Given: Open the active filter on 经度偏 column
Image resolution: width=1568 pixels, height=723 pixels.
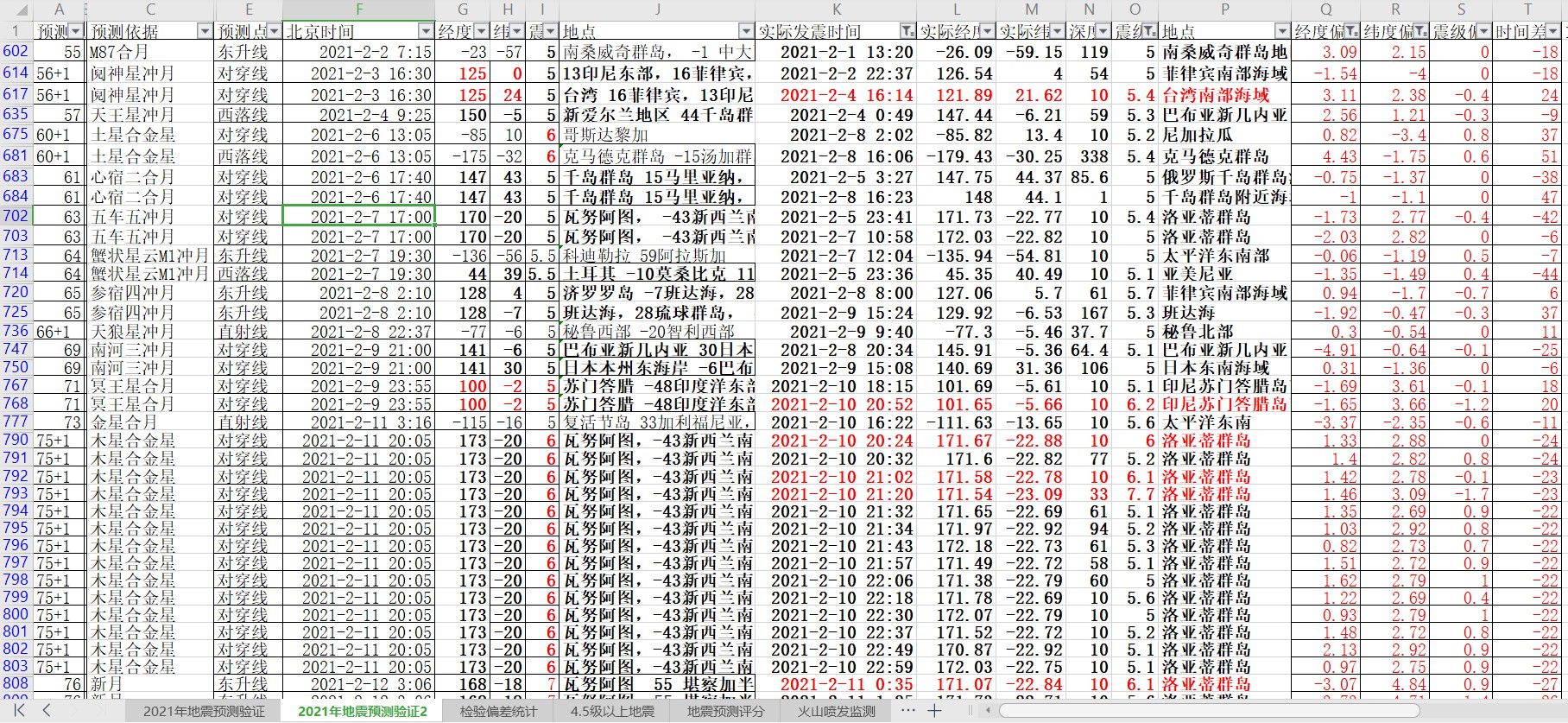Looking at the screenshot, I should click(x=1351, y=32).
